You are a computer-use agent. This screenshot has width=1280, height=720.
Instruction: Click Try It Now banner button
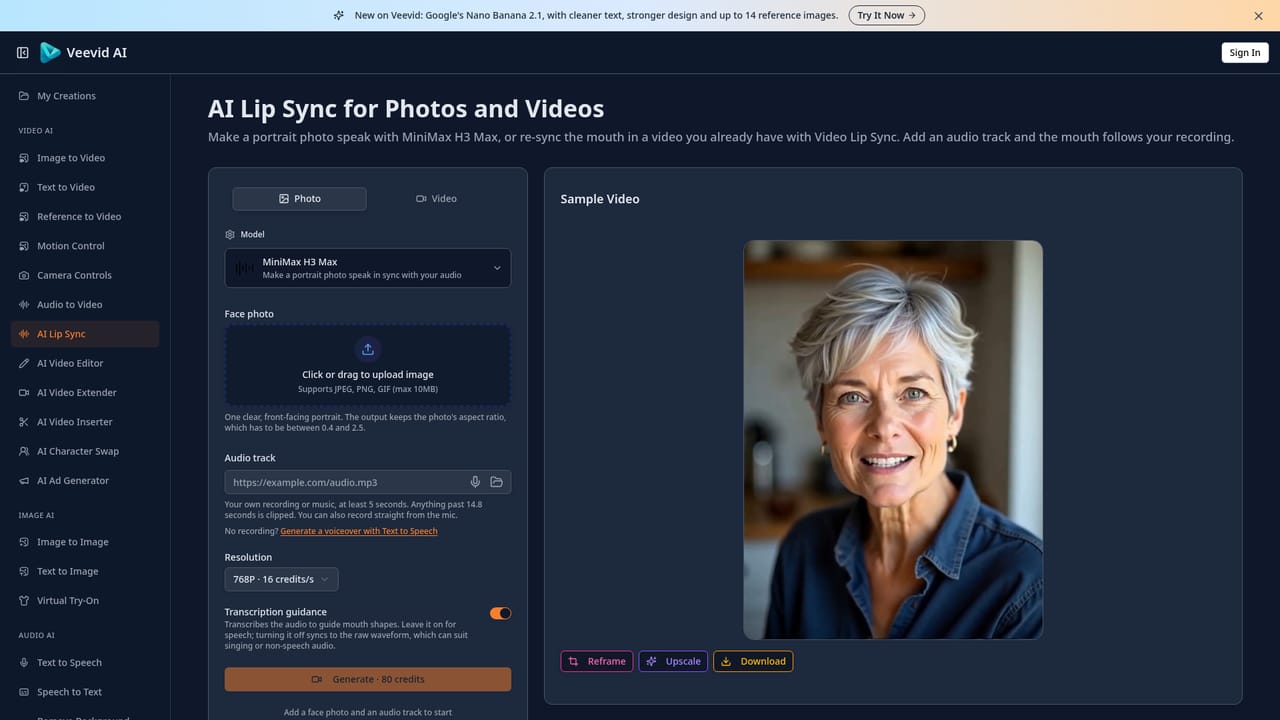(x=887, y=15)
